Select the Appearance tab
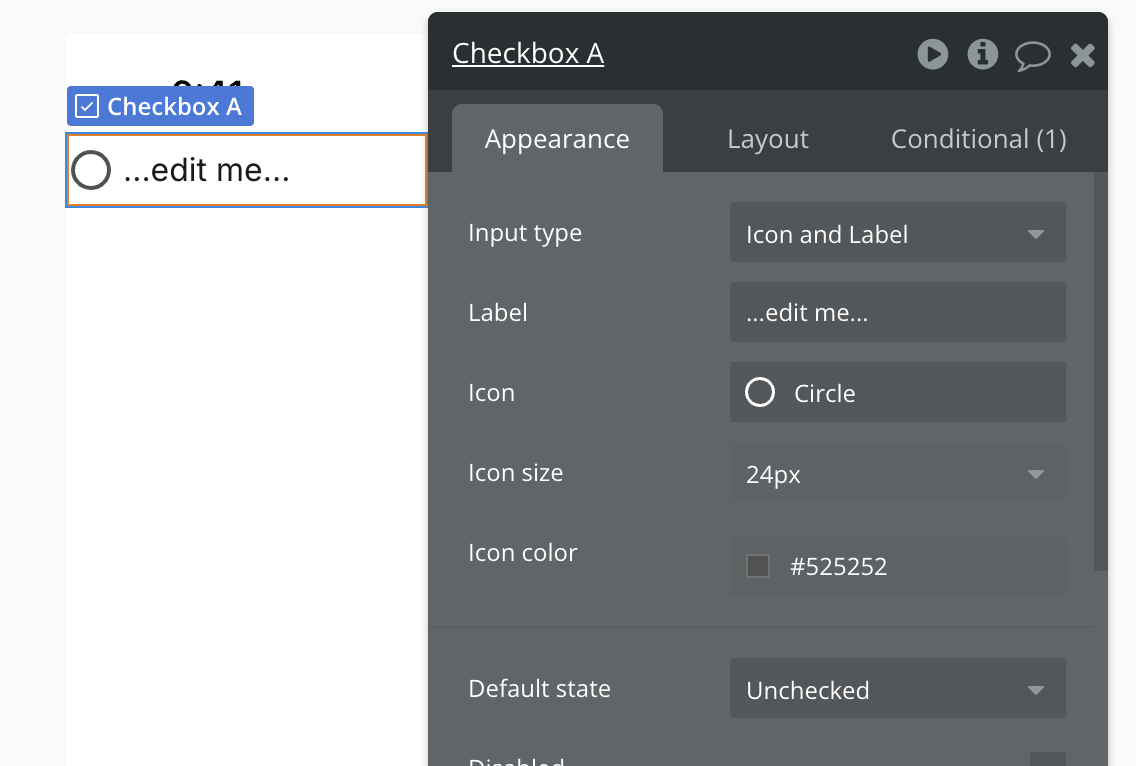1136x766 pixels. tap(557, 138)
